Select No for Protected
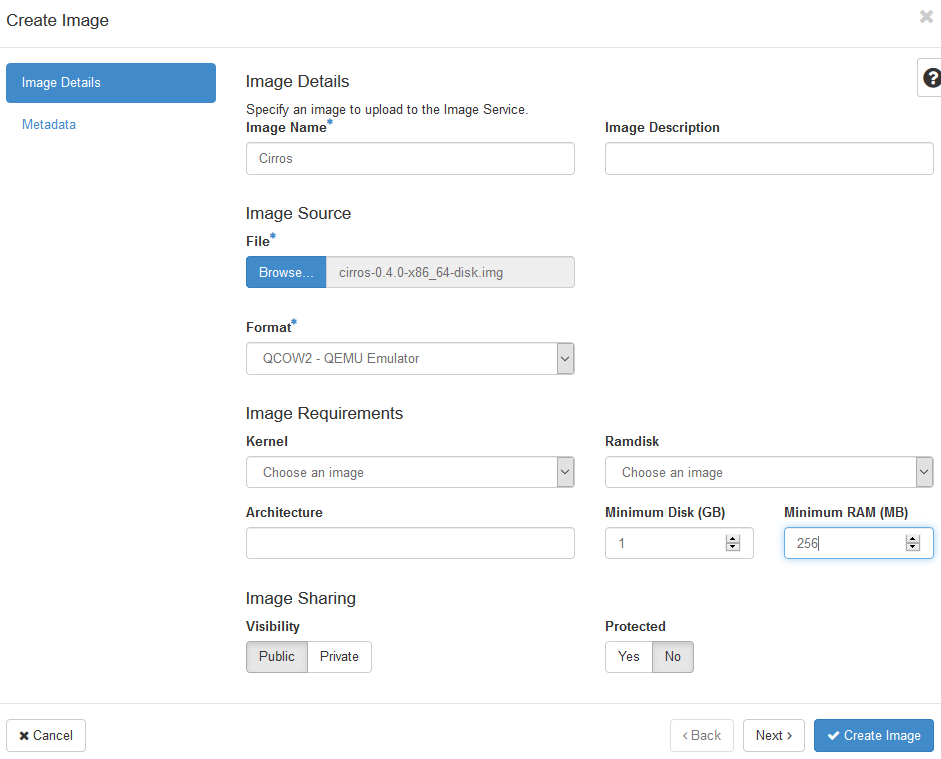The image size is (941, 759). (x=673, y=656)
